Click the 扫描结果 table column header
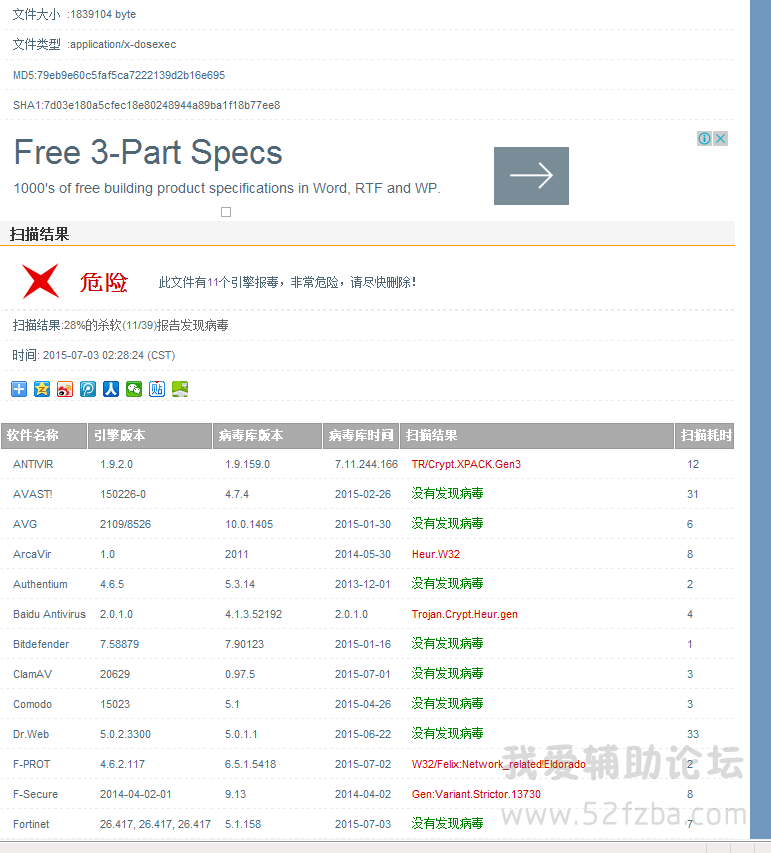Viewport: 771px width, 853px height. [x=537, y=436]
